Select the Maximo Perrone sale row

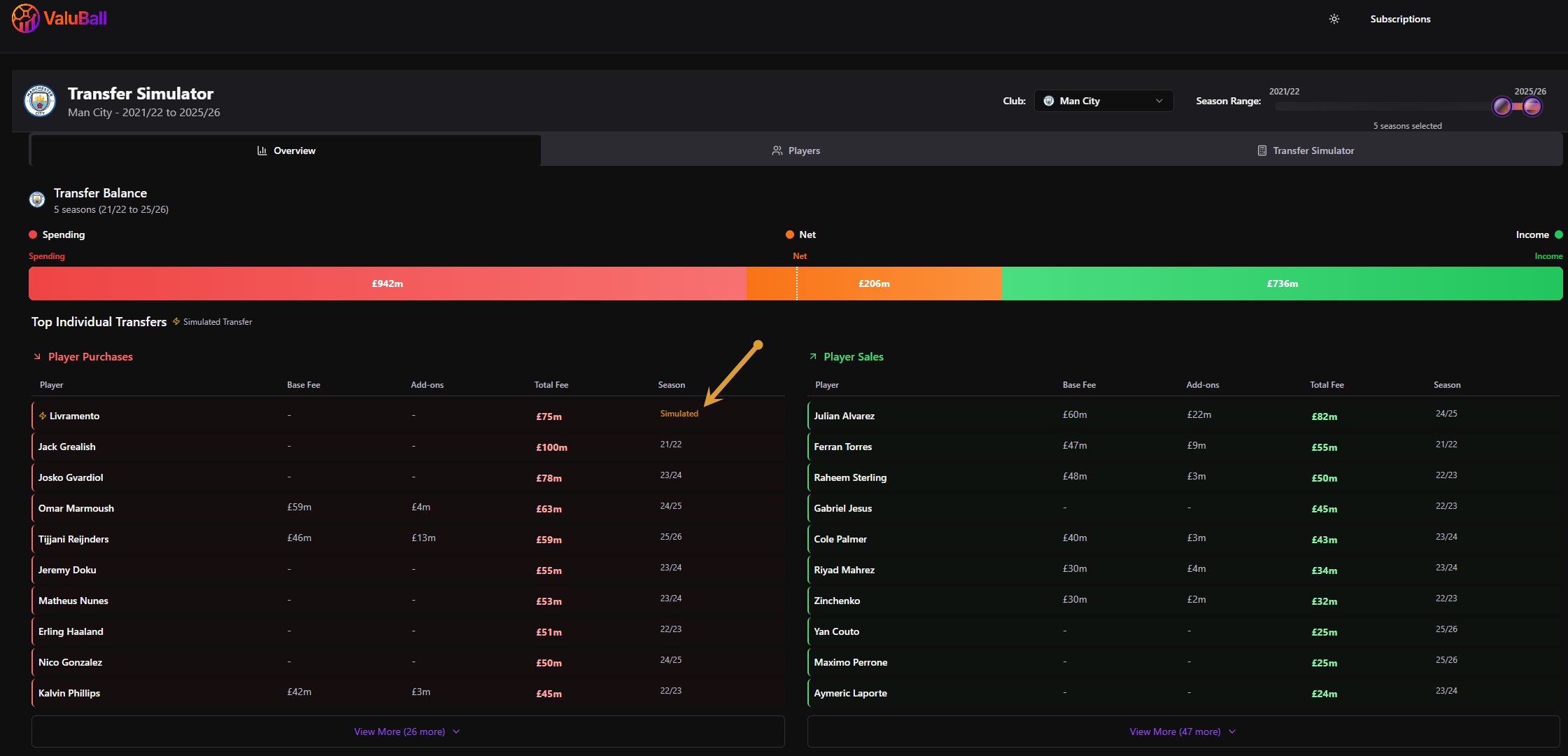point(1183,662)
